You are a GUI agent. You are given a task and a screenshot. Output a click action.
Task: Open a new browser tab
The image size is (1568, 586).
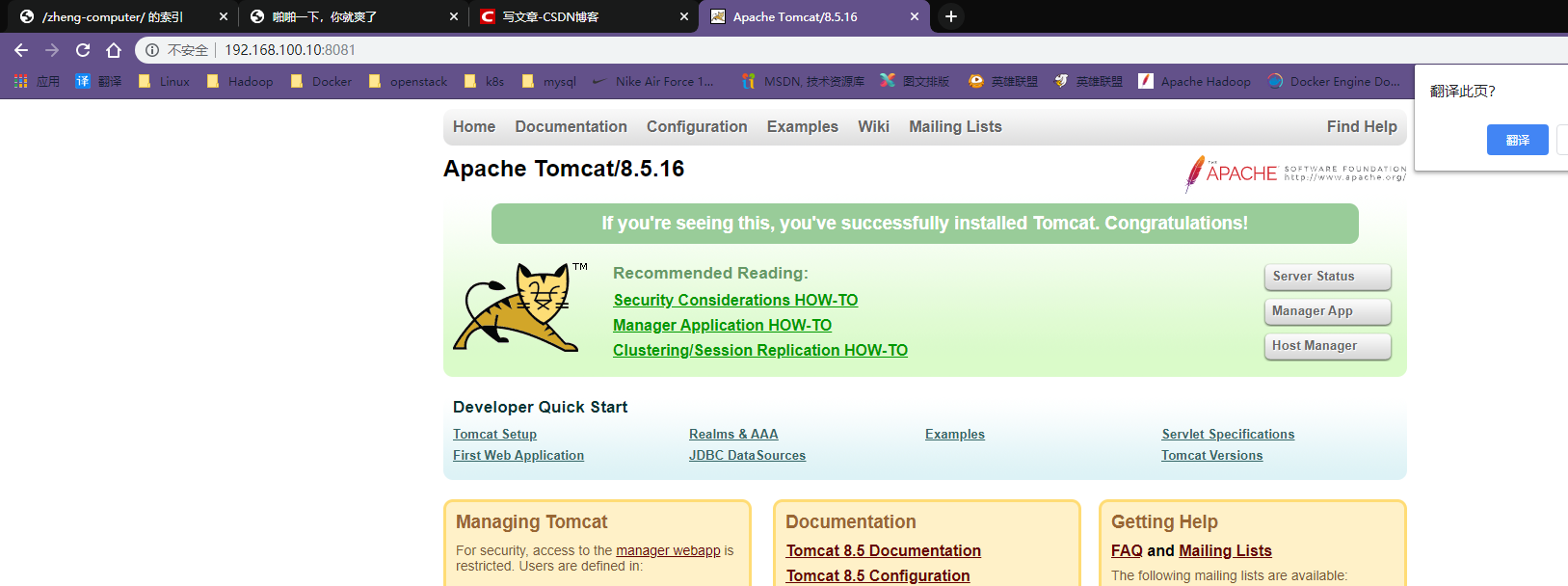coord(951,16)
